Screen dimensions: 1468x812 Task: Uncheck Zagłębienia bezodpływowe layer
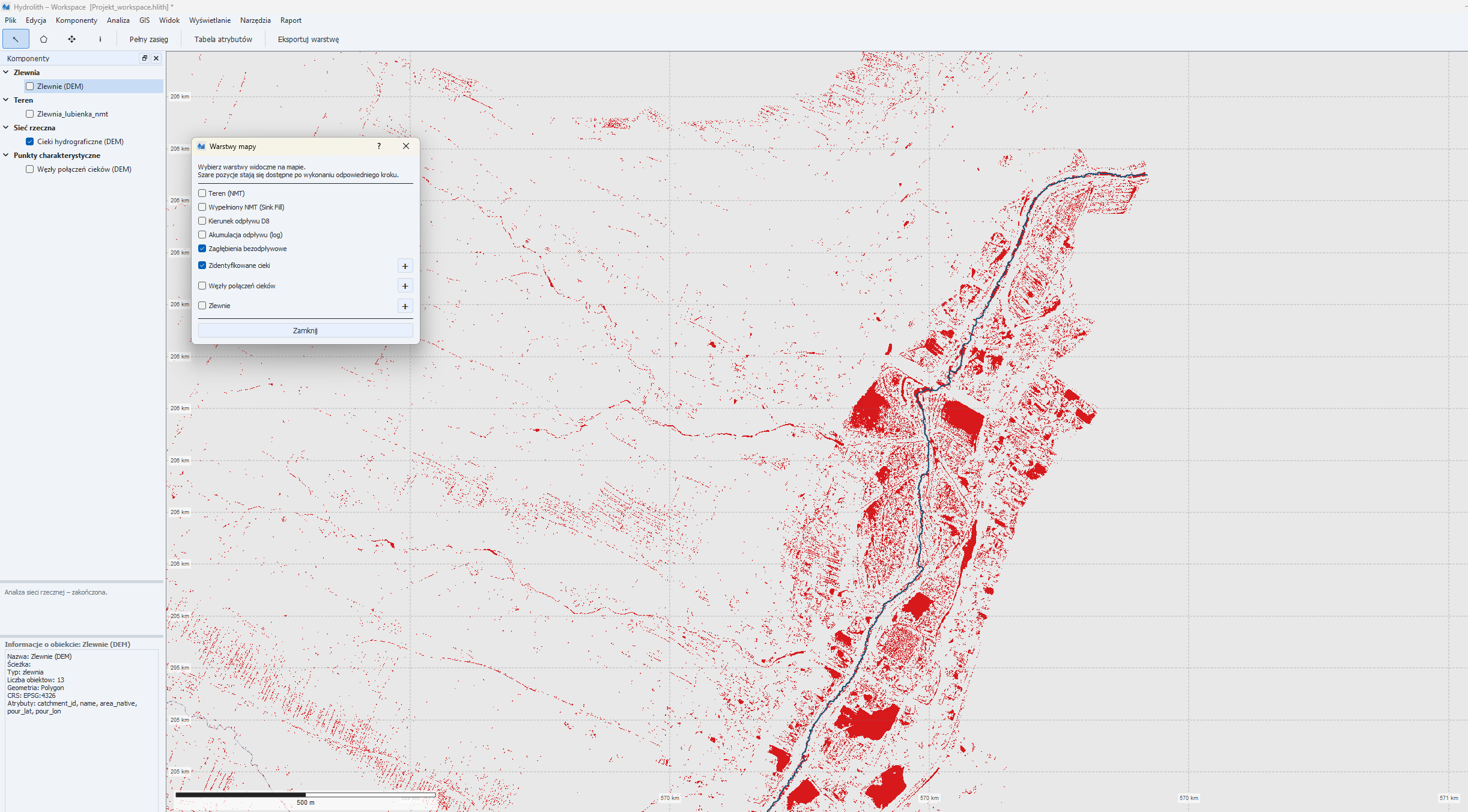pyautogui.click(x=202, y=249)
